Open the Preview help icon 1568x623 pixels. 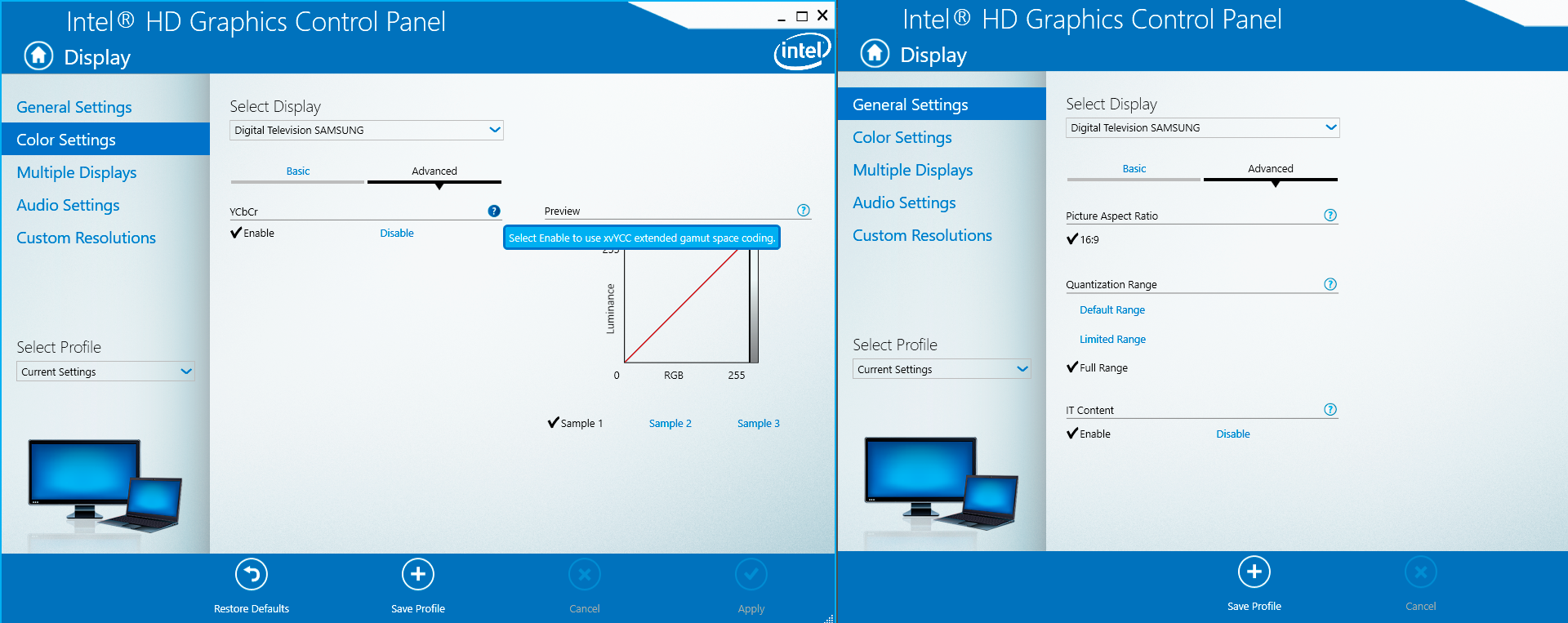(804, 211)
